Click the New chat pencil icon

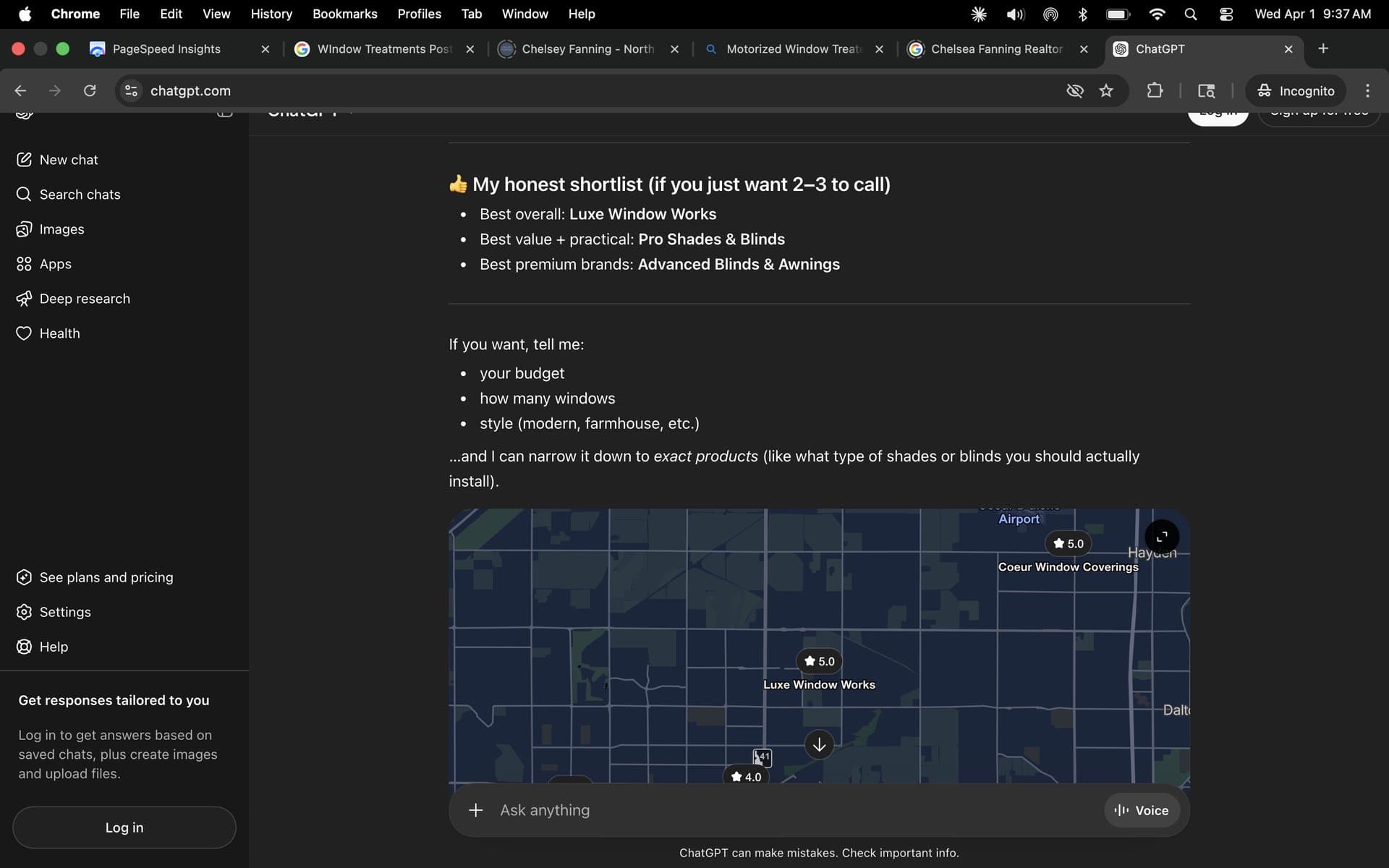[x=24, y=160]
